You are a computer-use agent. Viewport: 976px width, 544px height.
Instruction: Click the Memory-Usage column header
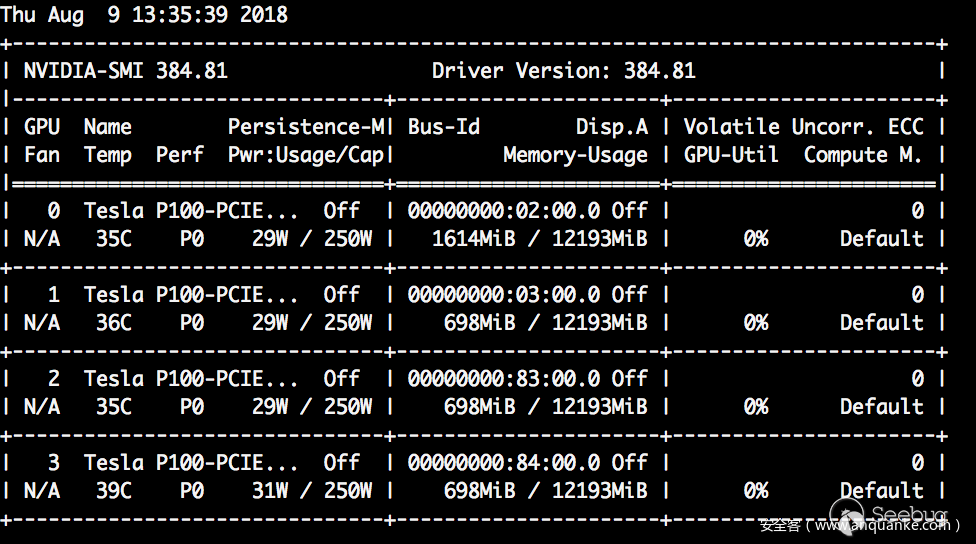tap(575, 155)
